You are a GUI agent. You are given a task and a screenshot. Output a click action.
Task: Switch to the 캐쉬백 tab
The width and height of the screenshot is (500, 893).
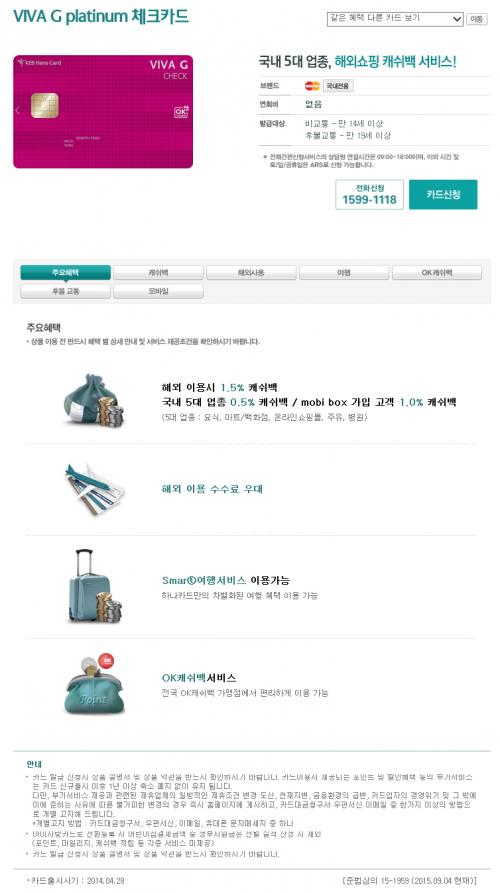point(158,273)
